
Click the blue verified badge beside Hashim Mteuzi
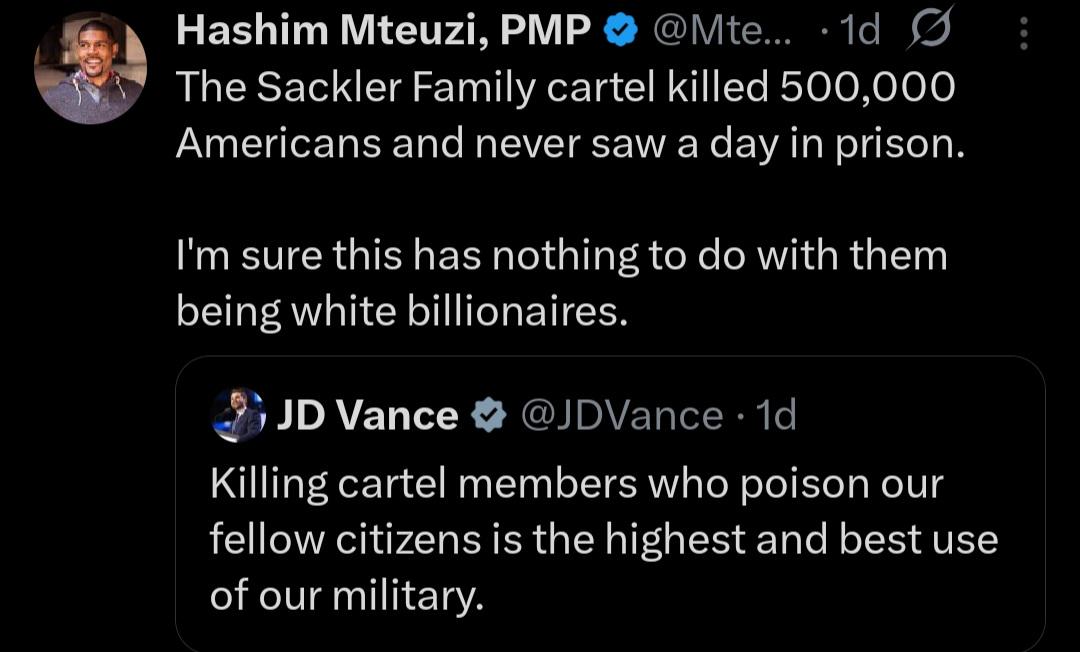coord(622,32)
